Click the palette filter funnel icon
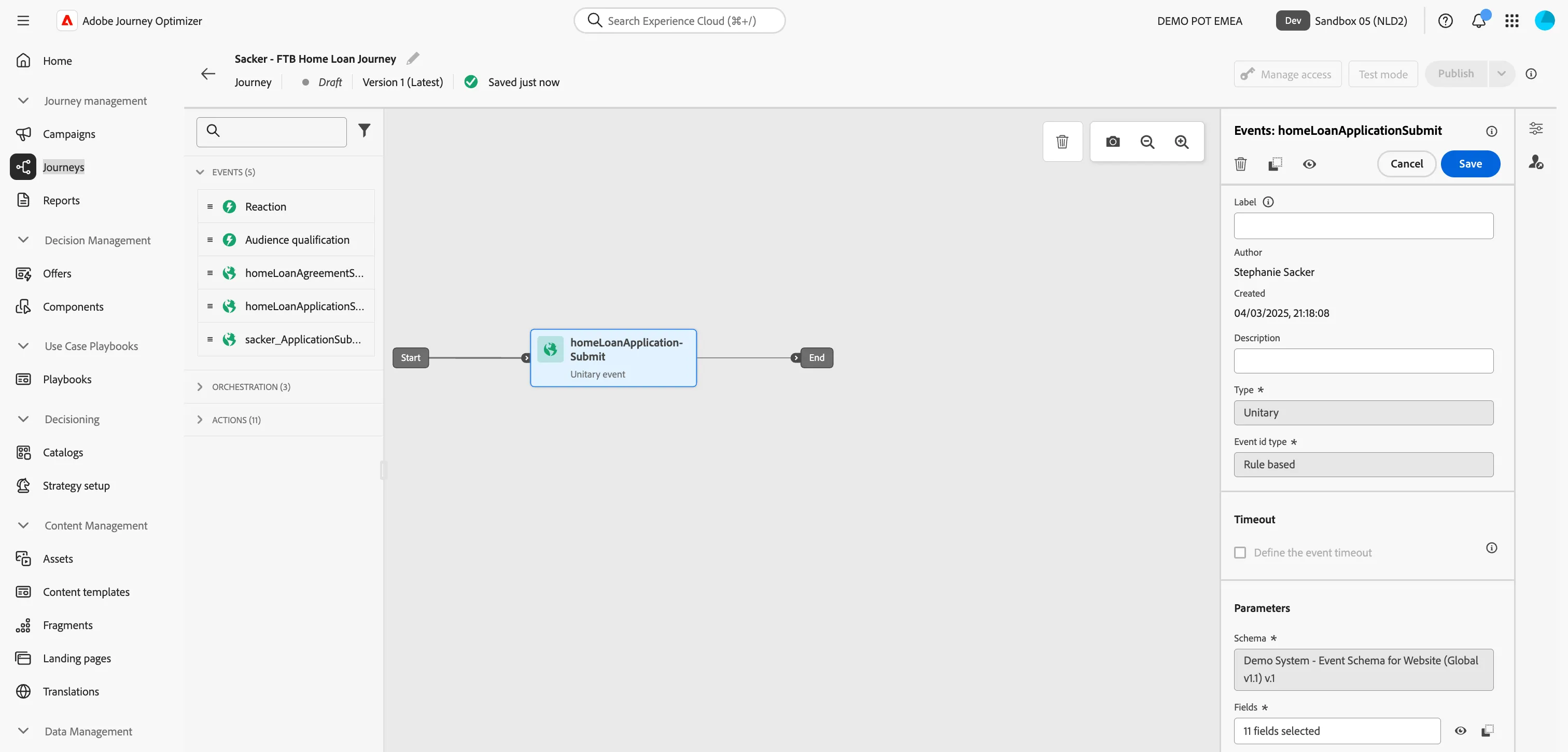This screenshot has width=1568, height=752. click(364, 130)
